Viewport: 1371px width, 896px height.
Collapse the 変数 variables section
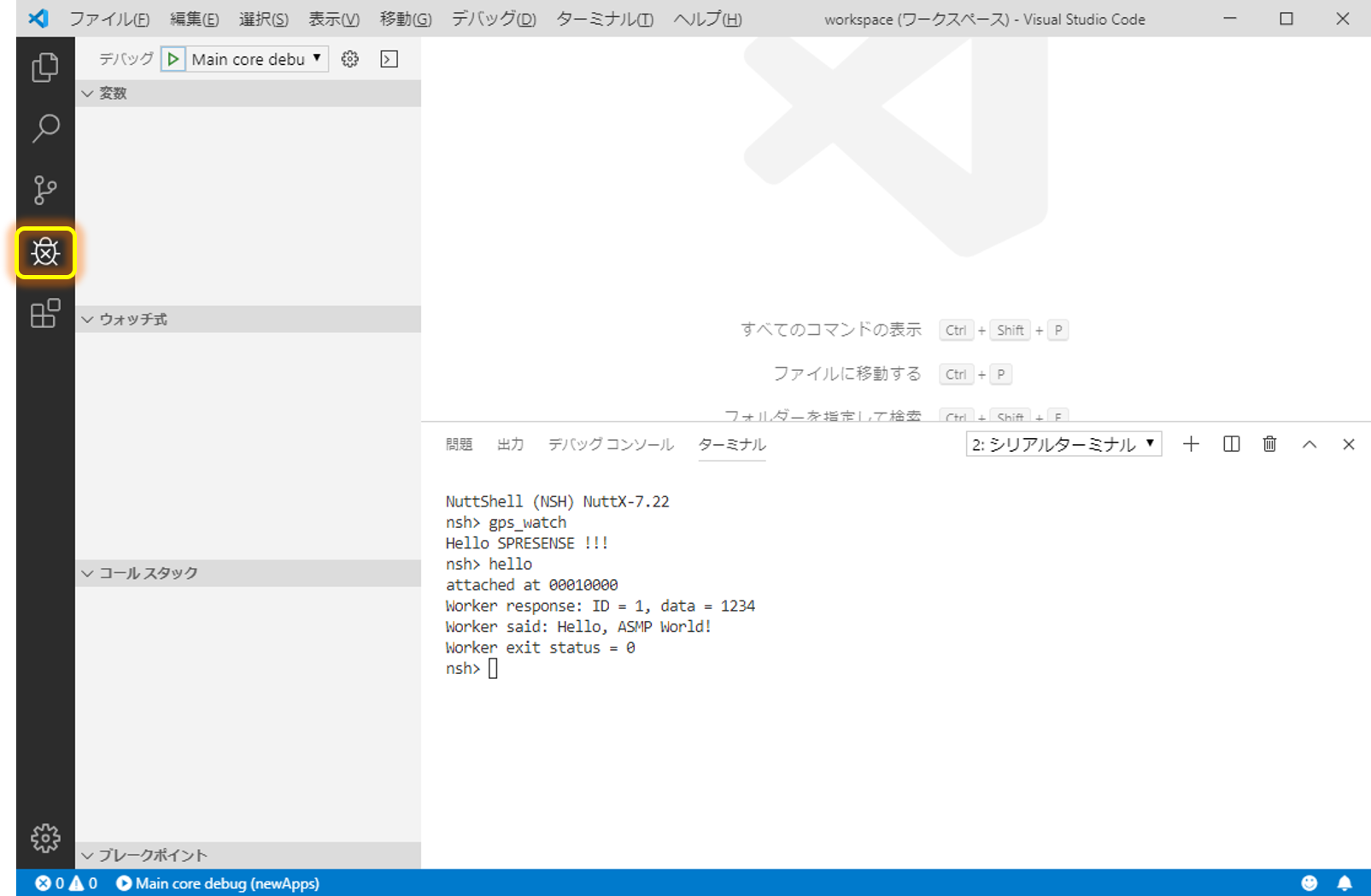pos(88,93)
